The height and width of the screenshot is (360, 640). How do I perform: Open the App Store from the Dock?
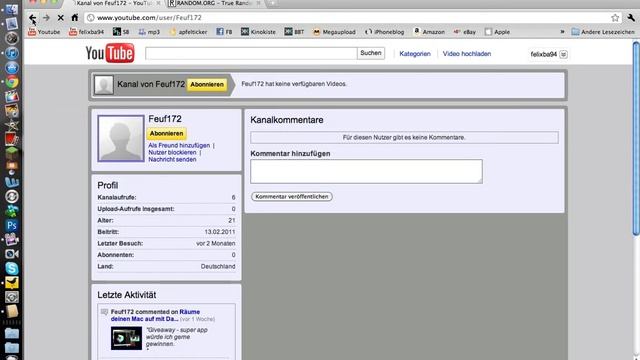click(x=11, y=68)
